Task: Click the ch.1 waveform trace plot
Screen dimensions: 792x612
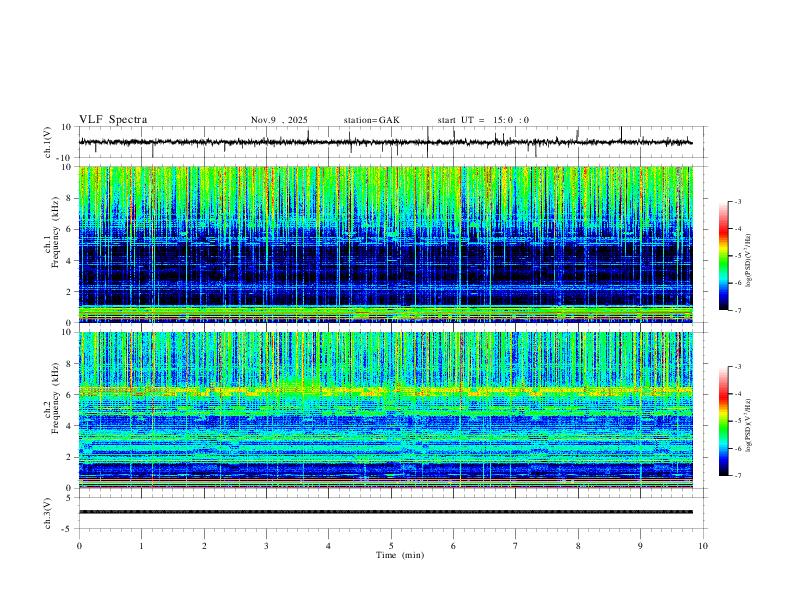Action: click(386, 142)
